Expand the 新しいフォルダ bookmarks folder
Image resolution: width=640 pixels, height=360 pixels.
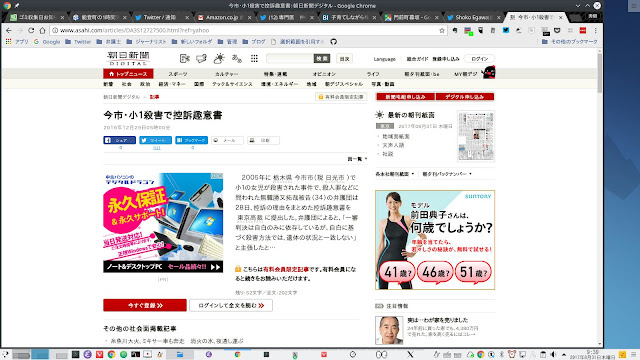[x=192, y=42]
